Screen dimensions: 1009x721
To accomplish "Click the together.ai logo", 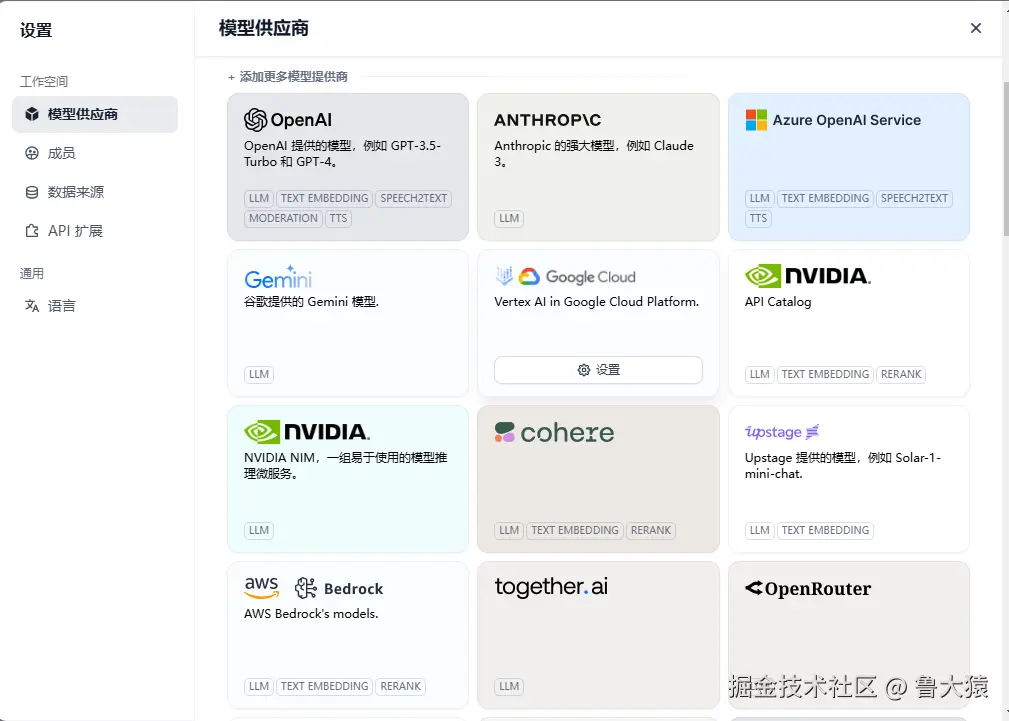I will pos(551,587).
